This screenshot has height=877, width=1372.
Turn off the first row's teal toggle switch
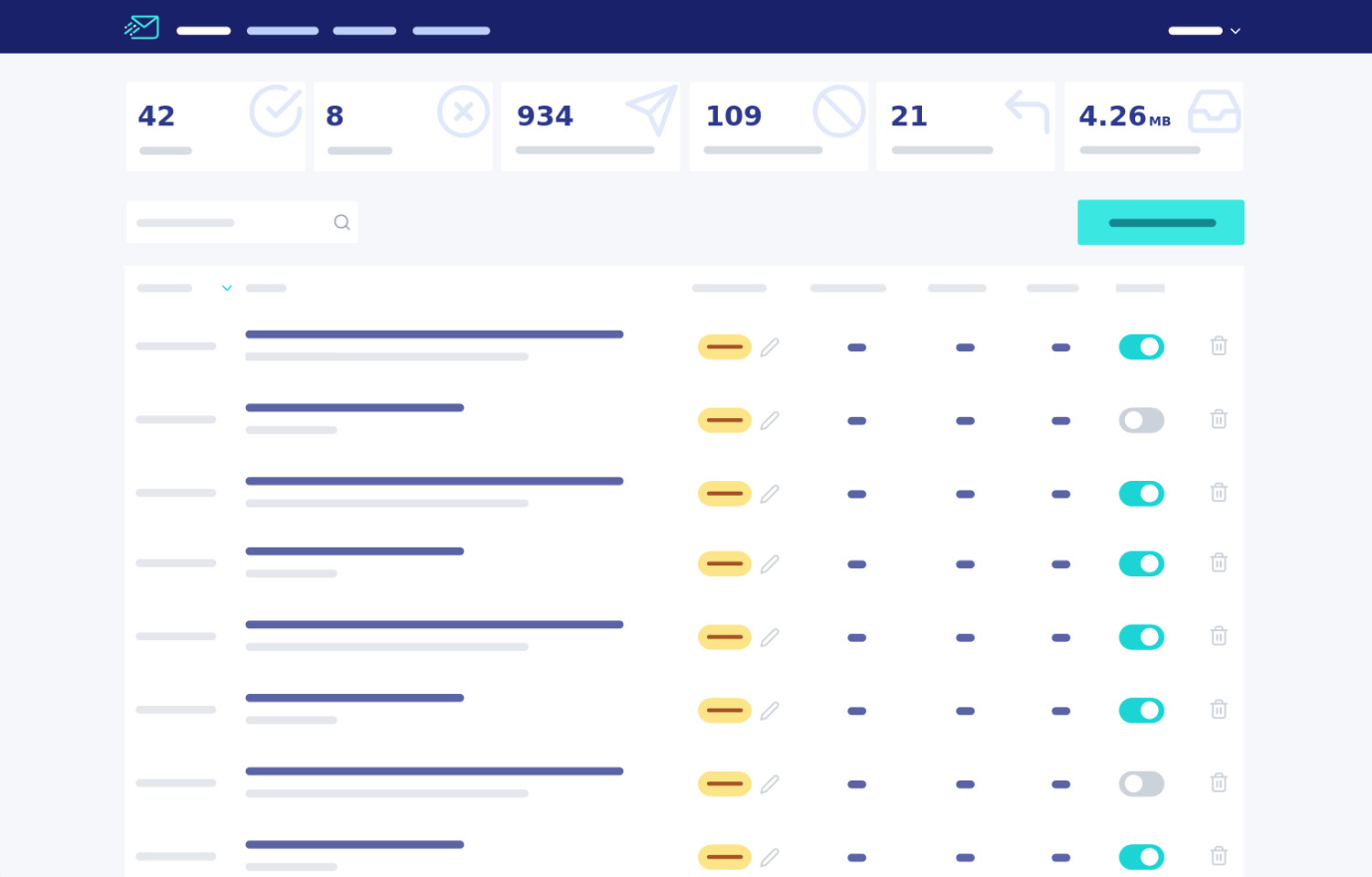pos(1142,347)
